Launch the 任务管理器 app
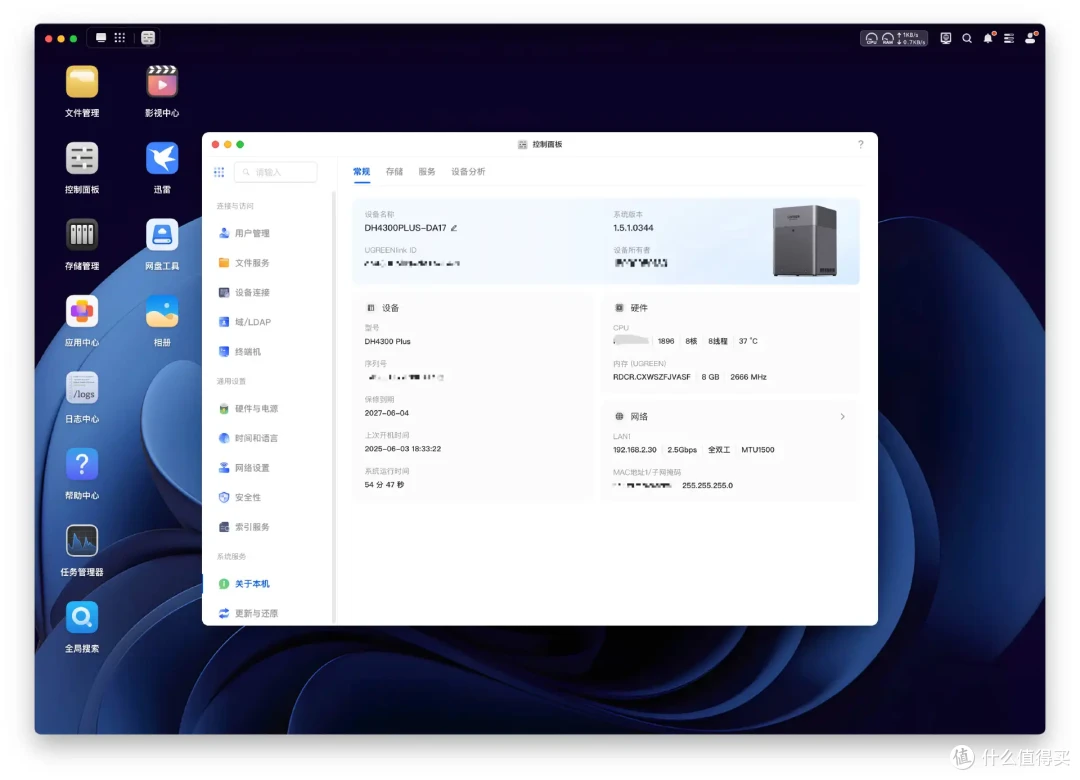This screenshot has width=1080, height=780. (x=81, y=541)
